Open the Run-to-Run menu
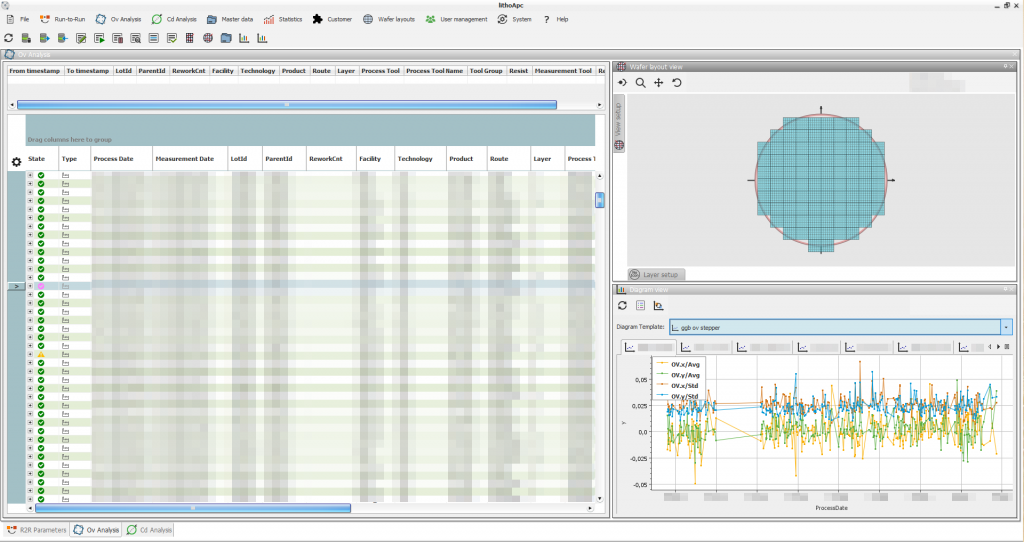Viewport: 1024px width, 542px height. [x=63, y=20]
